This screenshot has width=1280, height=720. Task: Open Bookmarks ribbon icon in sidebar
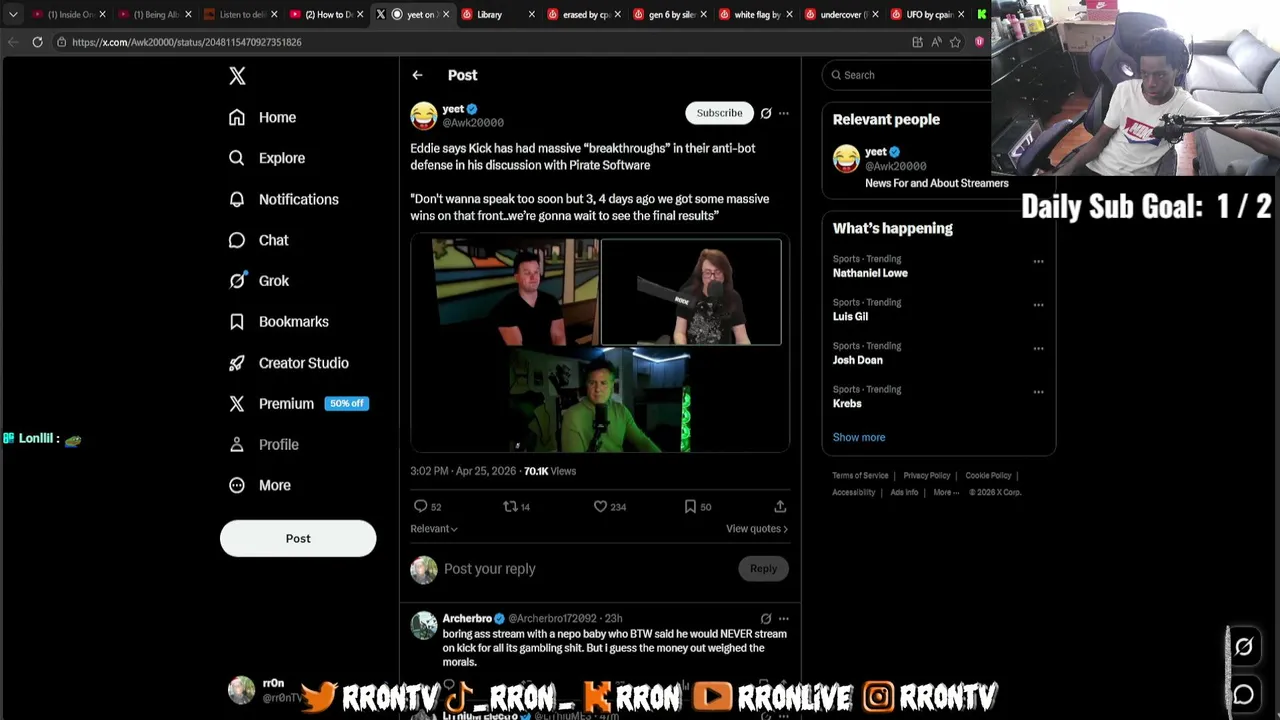click(237, 322)
